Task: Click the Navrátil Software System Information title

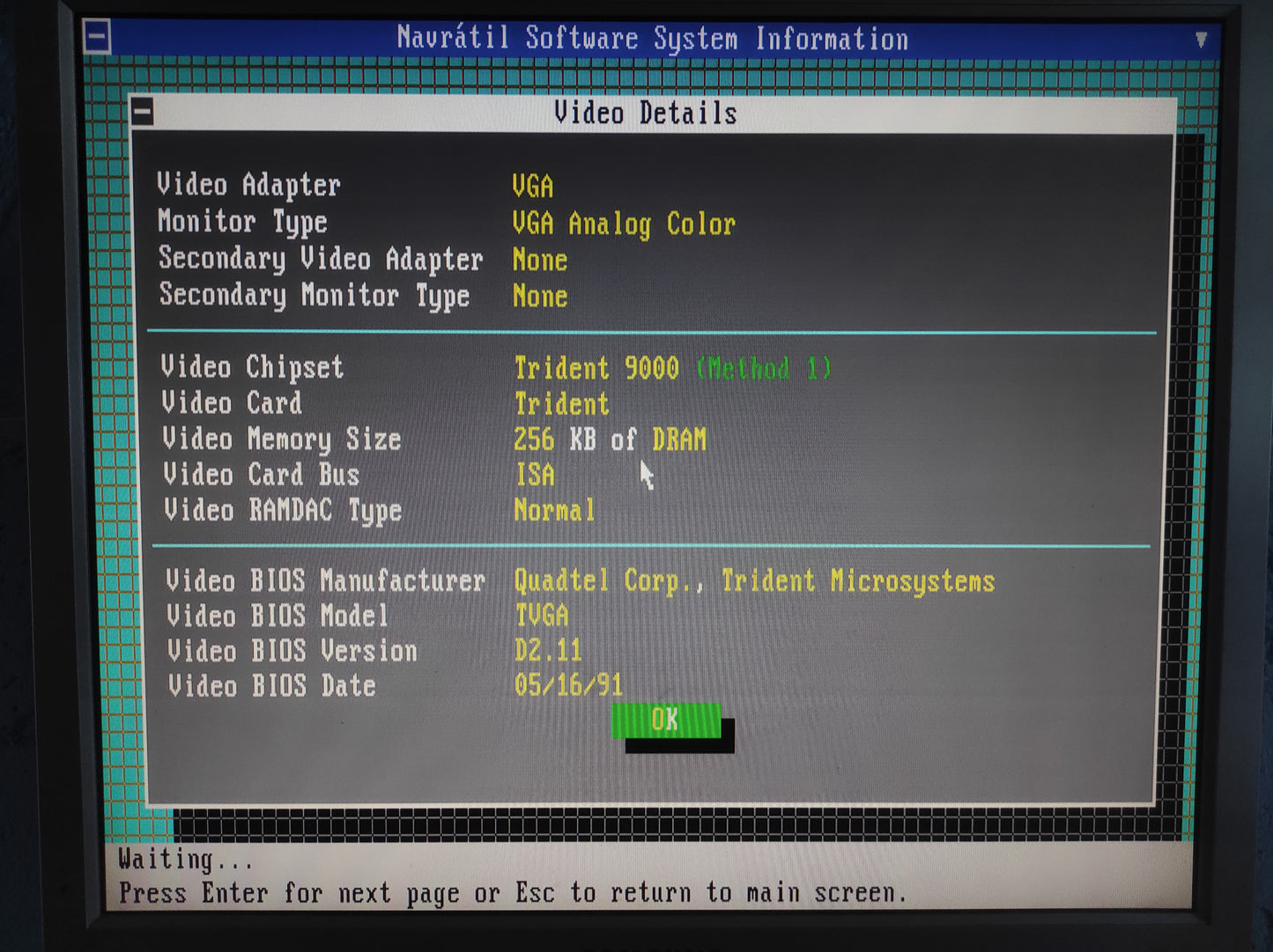Action: pos(652,39)
